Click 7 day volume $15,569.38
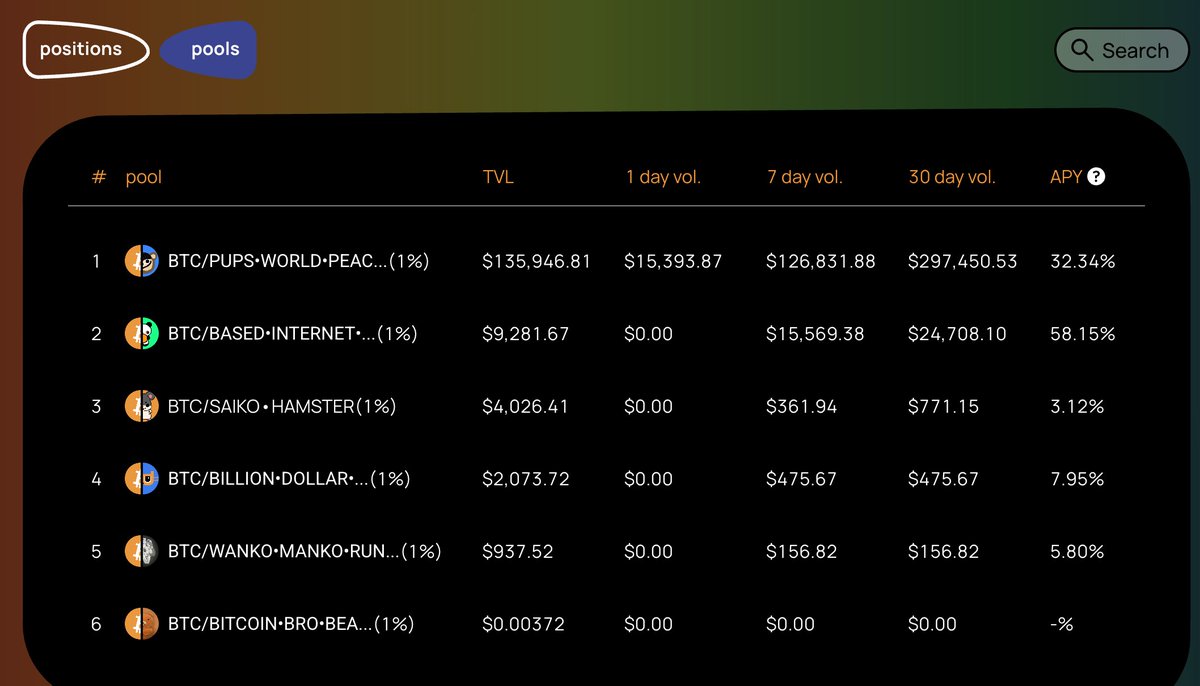The image size is (1200, 686). point(815,334)
